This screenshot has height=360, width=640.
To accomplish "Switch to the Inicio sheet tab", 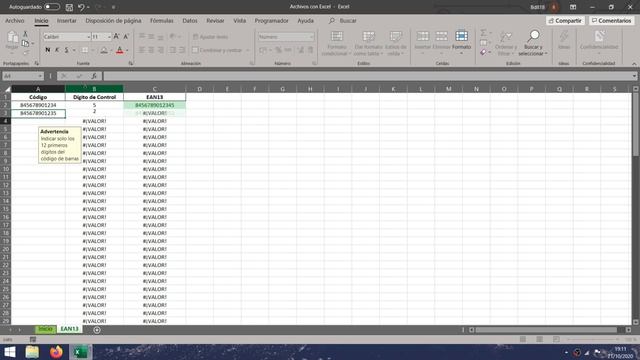I will pos(45,329).
